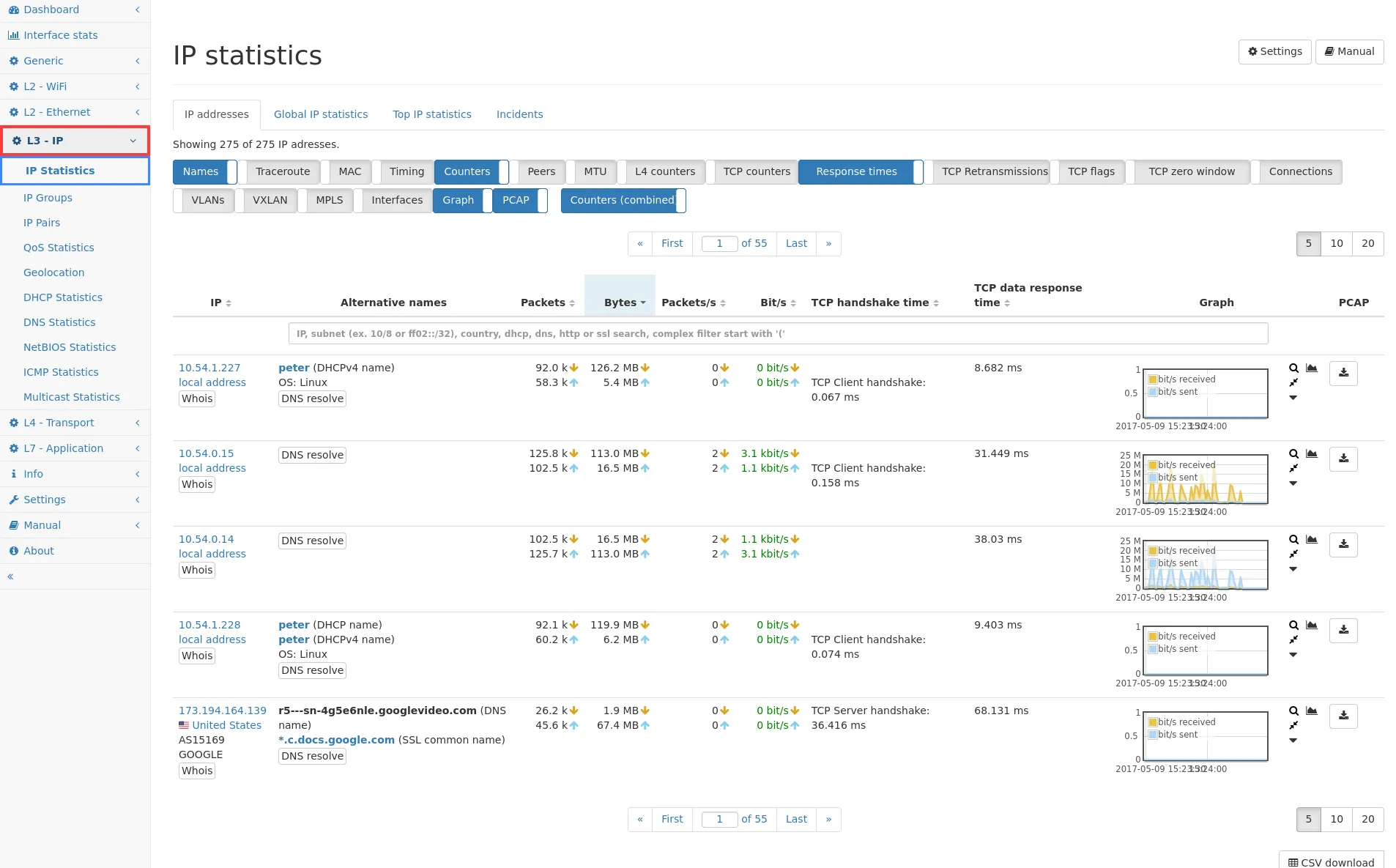
Task: Switch to the Global IP statistics tab
Action: 321,114
